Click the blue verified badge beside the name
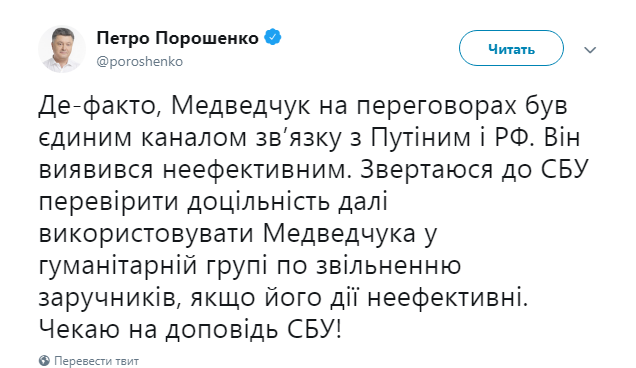The width and height of the screenshot is (636, 368). click(273, 37)
